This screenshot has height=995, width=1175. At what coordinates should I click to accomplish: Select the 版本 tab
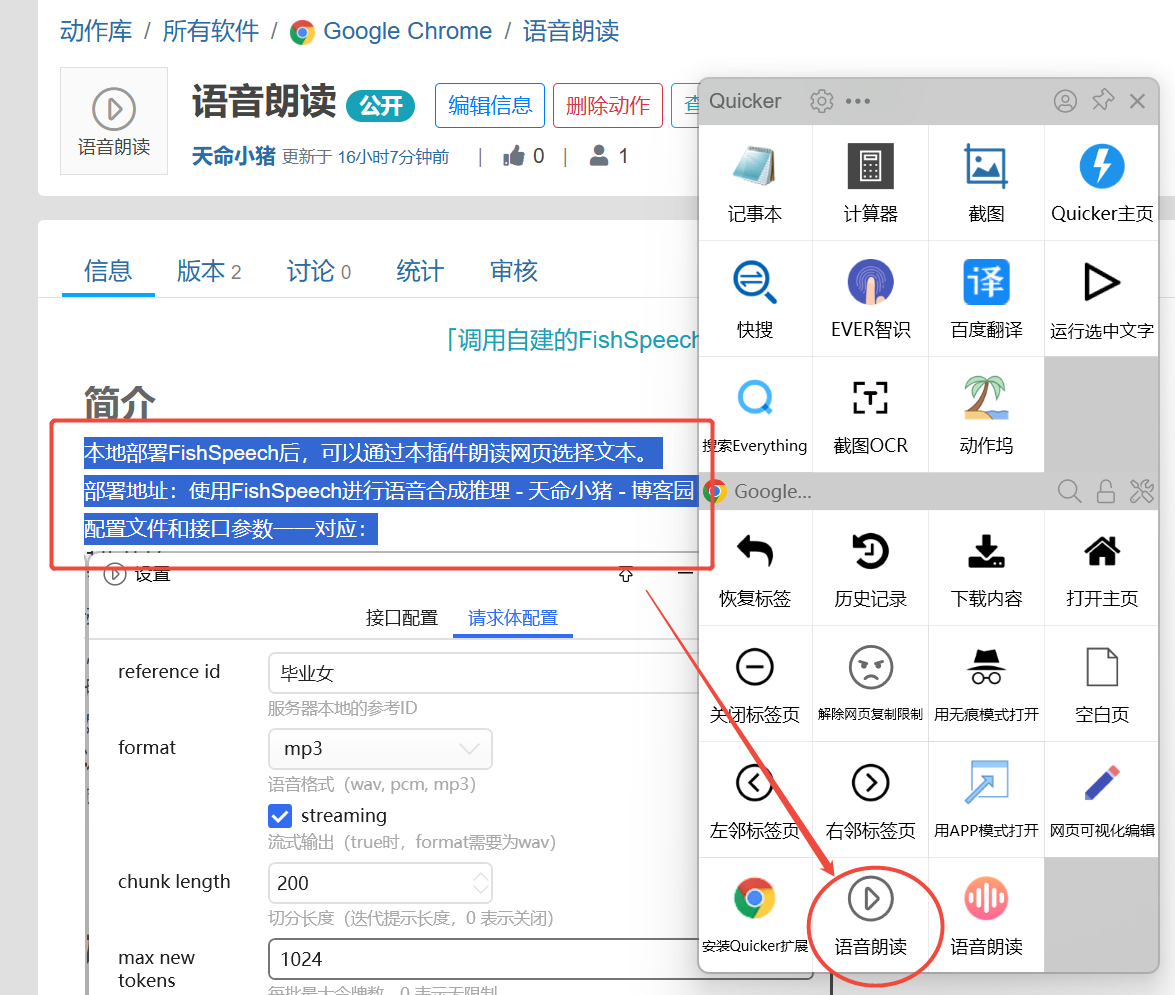coord(209,270)
